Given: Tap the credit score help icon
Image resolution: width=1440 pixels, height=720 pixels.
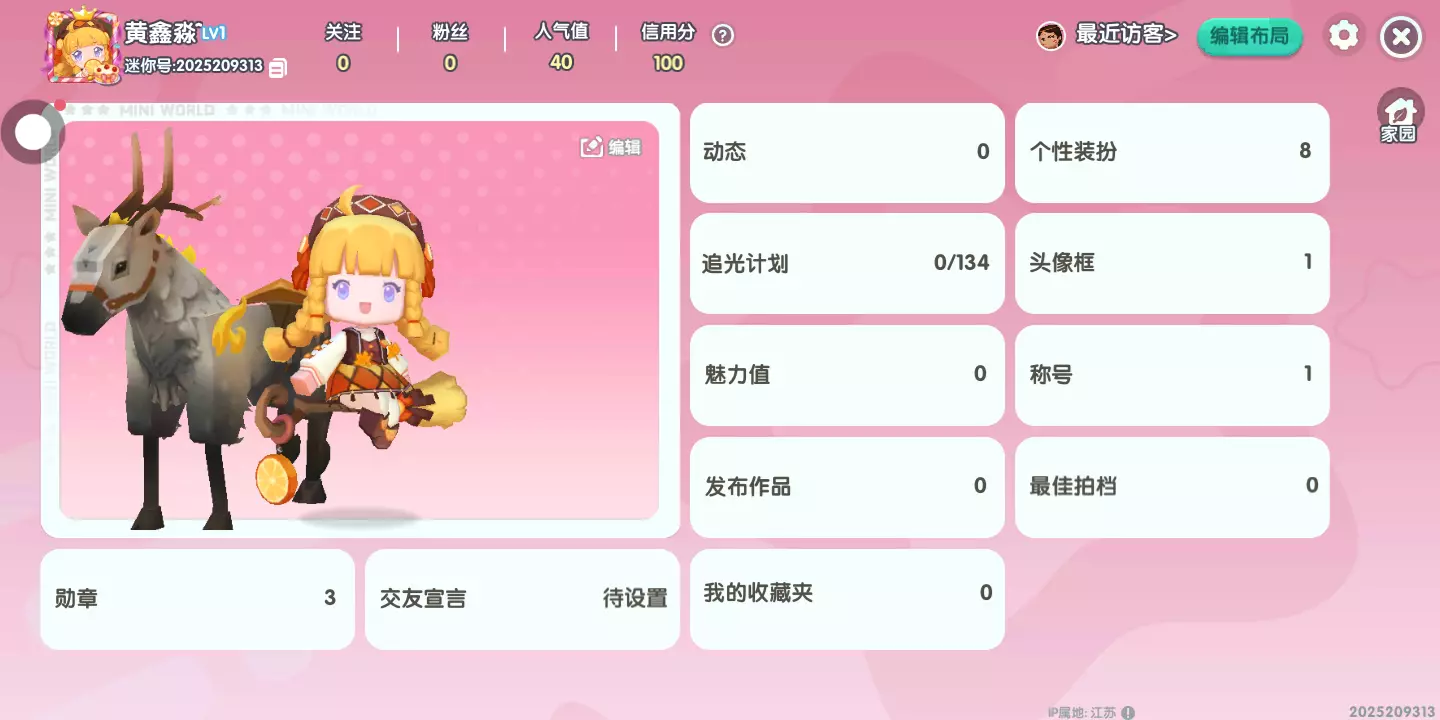Looking at the screenshot, I should 723,35.
